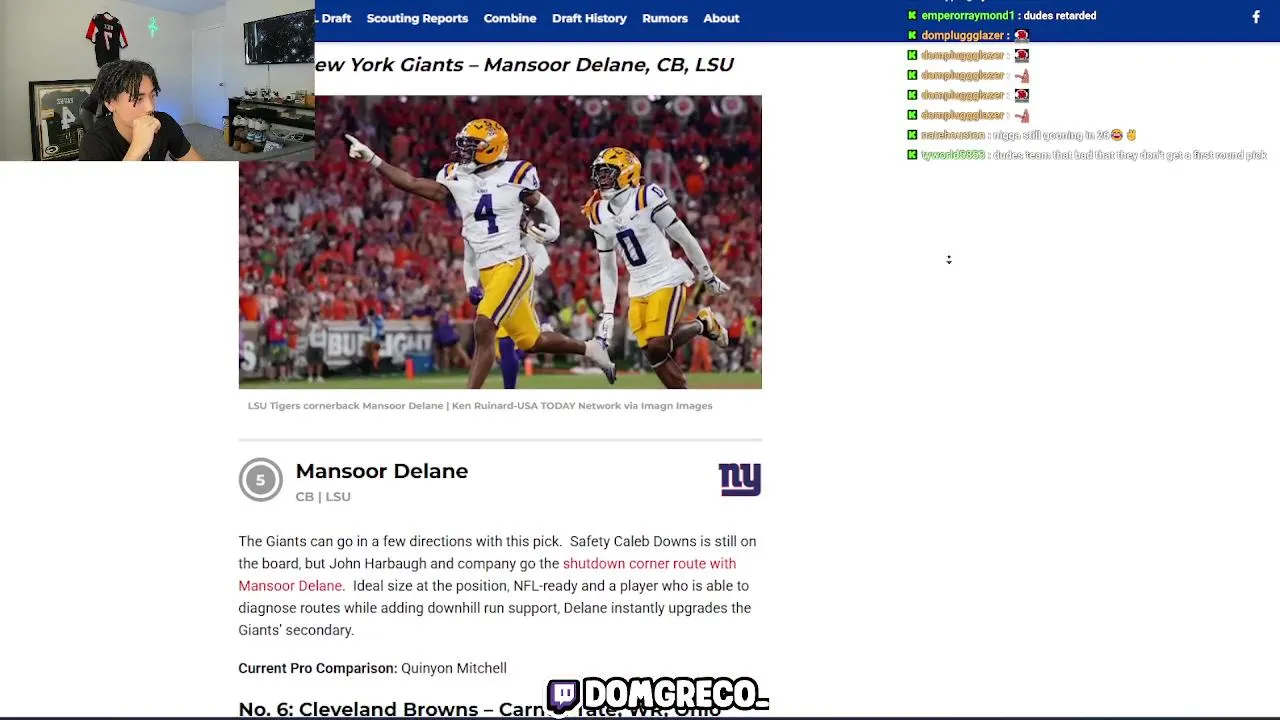Go to the Draft History page
This screenshot has width=1280, height=720.
(589, 18)
